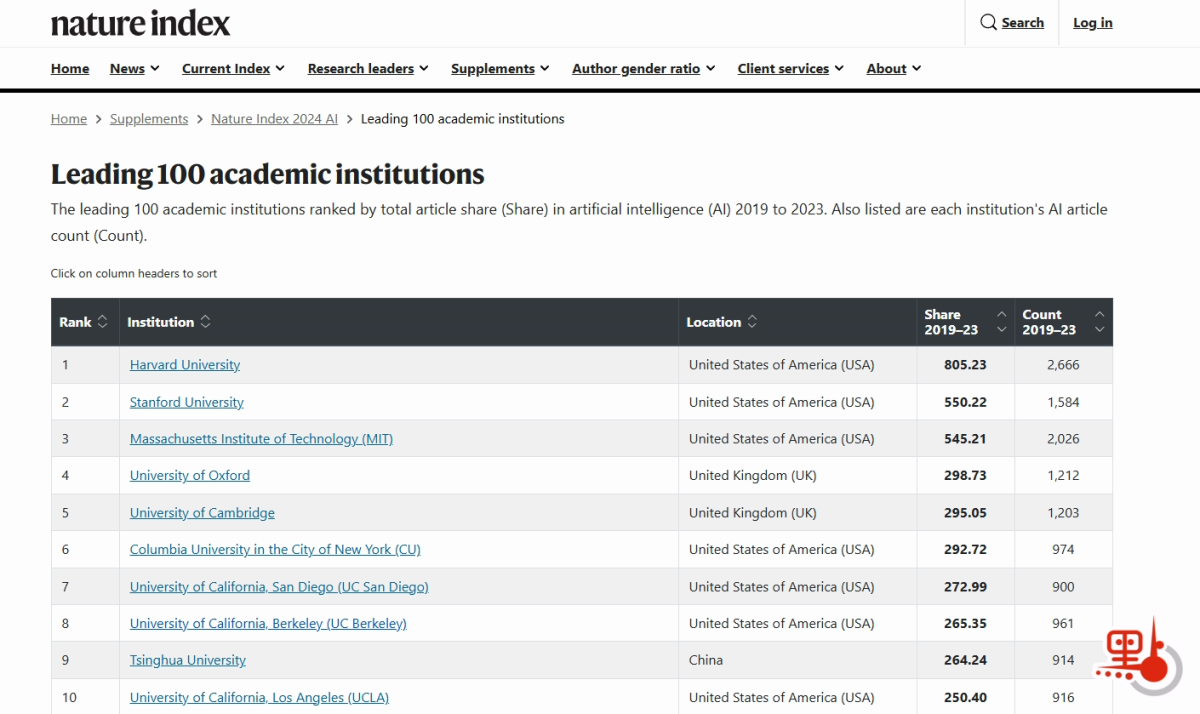Click University of Oxford's United Kingdom location
The image size is (1200, 714).
pyautogui.click(x=753, y=476)
